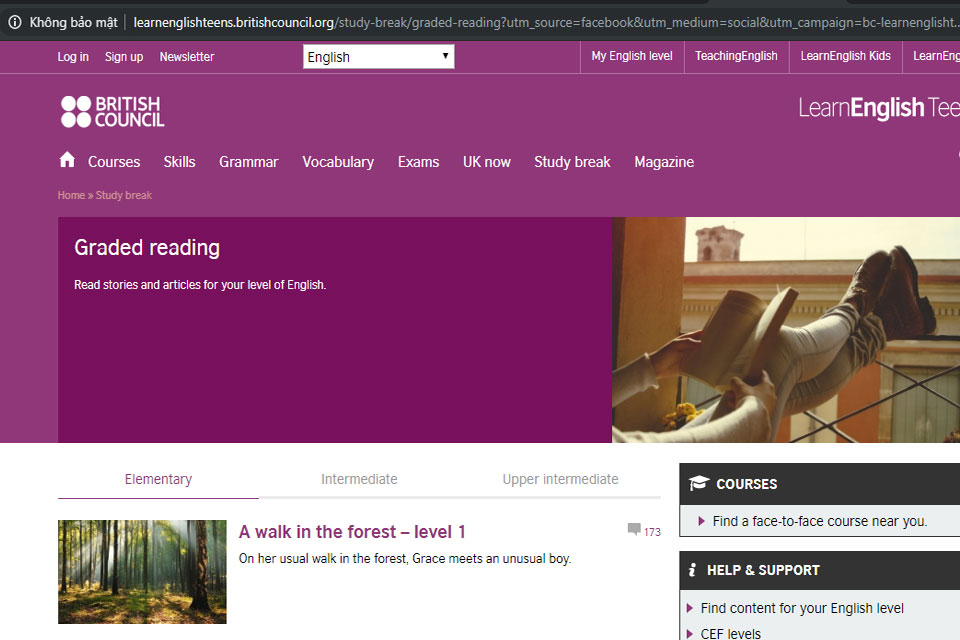
Task: Open the Newsletter link
Action: tap(187, 56)
